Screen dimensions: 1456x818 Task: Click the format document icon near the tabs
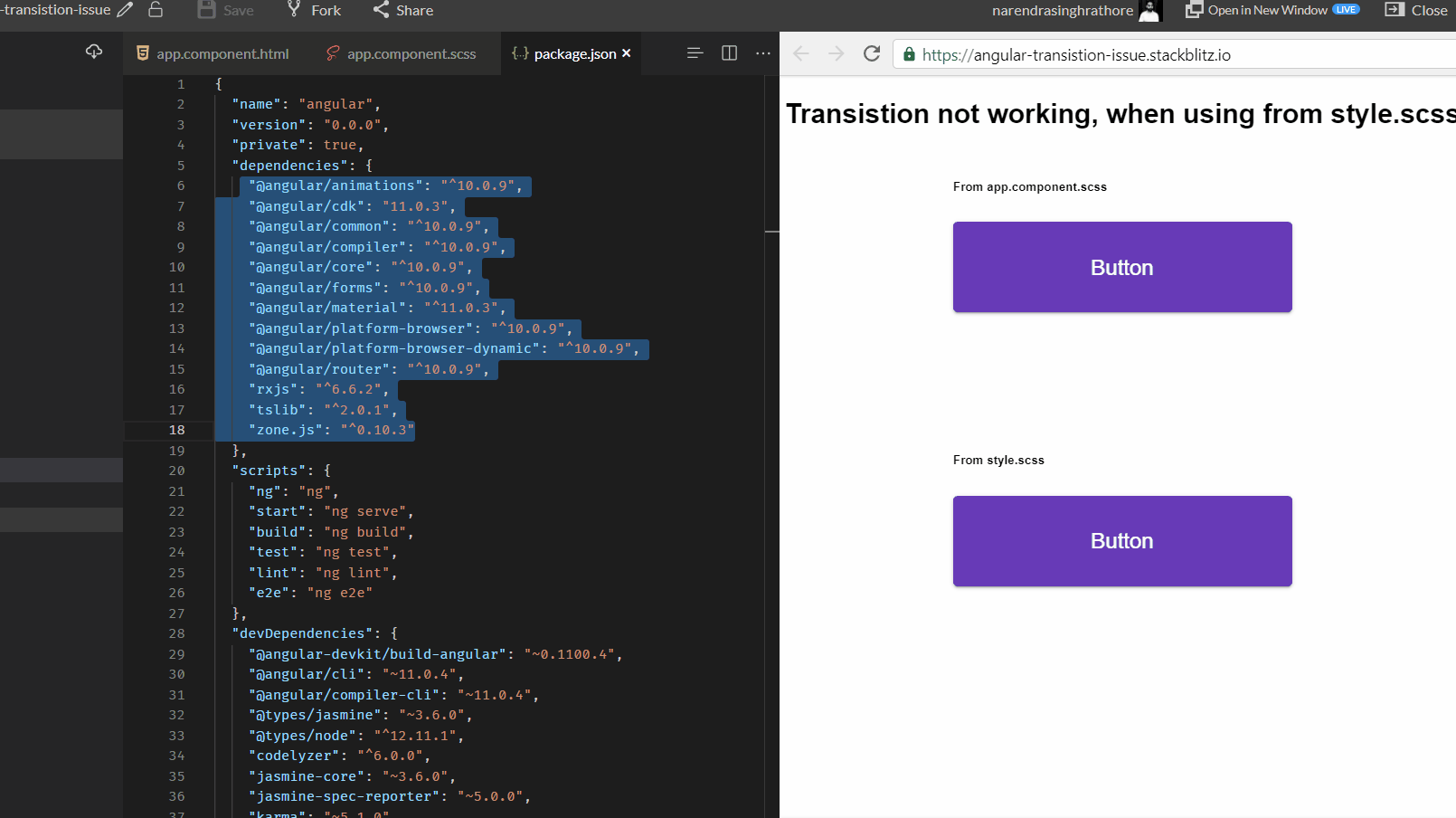(695, 52)
